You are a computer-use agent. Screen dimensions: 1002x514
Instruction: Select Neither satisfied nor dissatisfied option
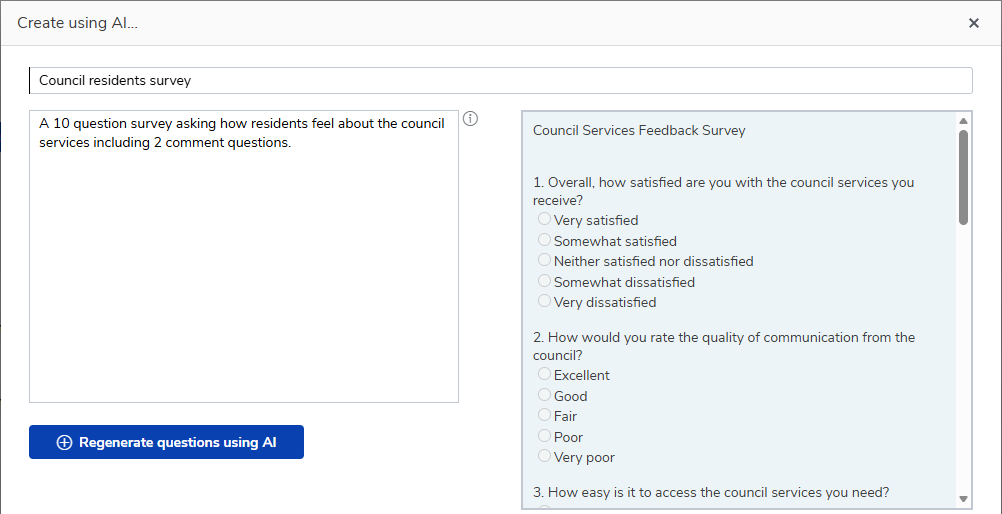point(544,260)
